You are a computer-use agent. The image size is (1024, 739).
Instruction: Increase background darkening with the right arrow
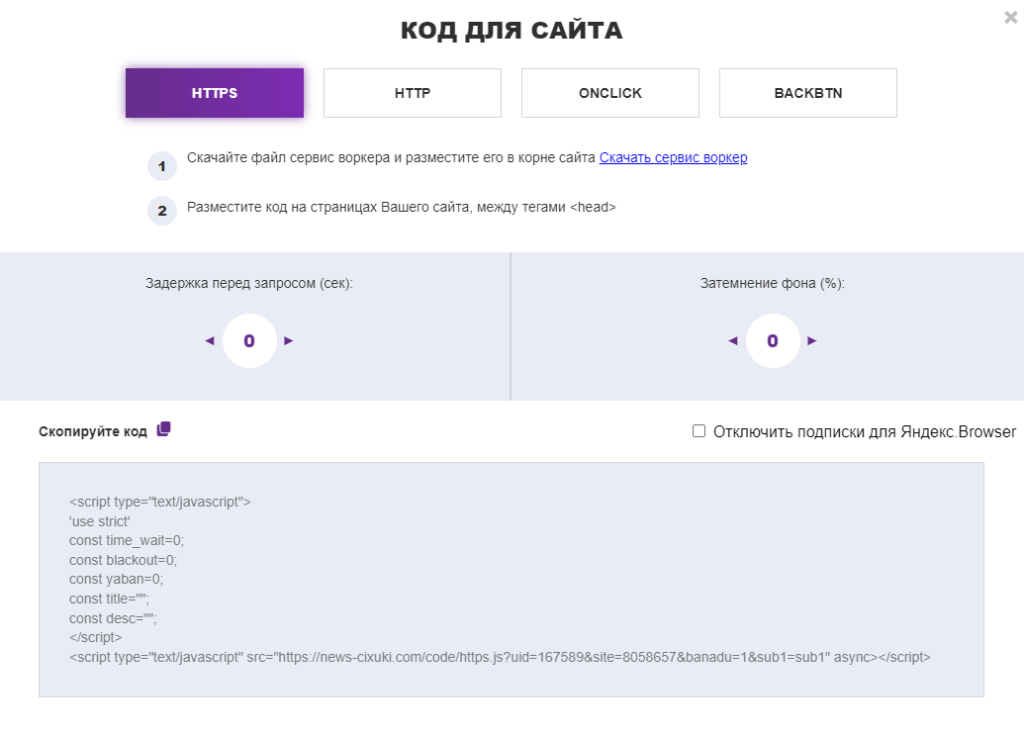point(812,341)
